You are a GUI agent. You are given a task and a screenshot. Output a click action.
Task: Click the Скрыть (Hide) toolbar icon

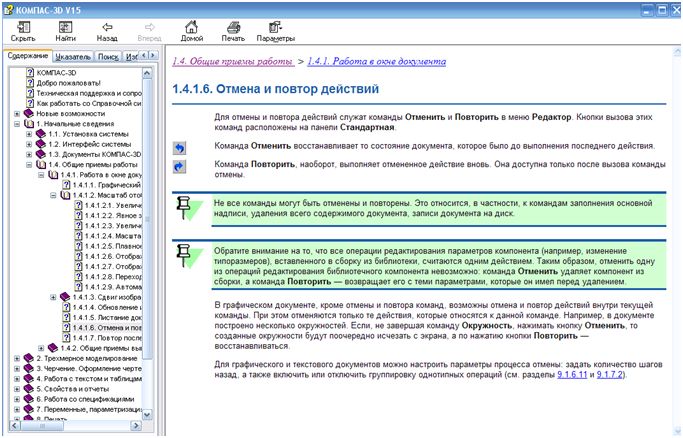(x=23, y=27)
